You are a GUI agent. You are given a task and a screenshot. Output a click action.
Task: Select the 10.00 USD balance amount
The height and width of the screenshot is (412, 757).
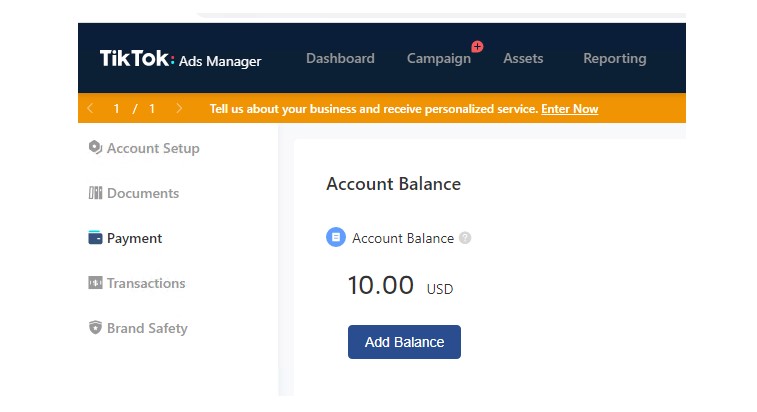[x=400, y=285]
